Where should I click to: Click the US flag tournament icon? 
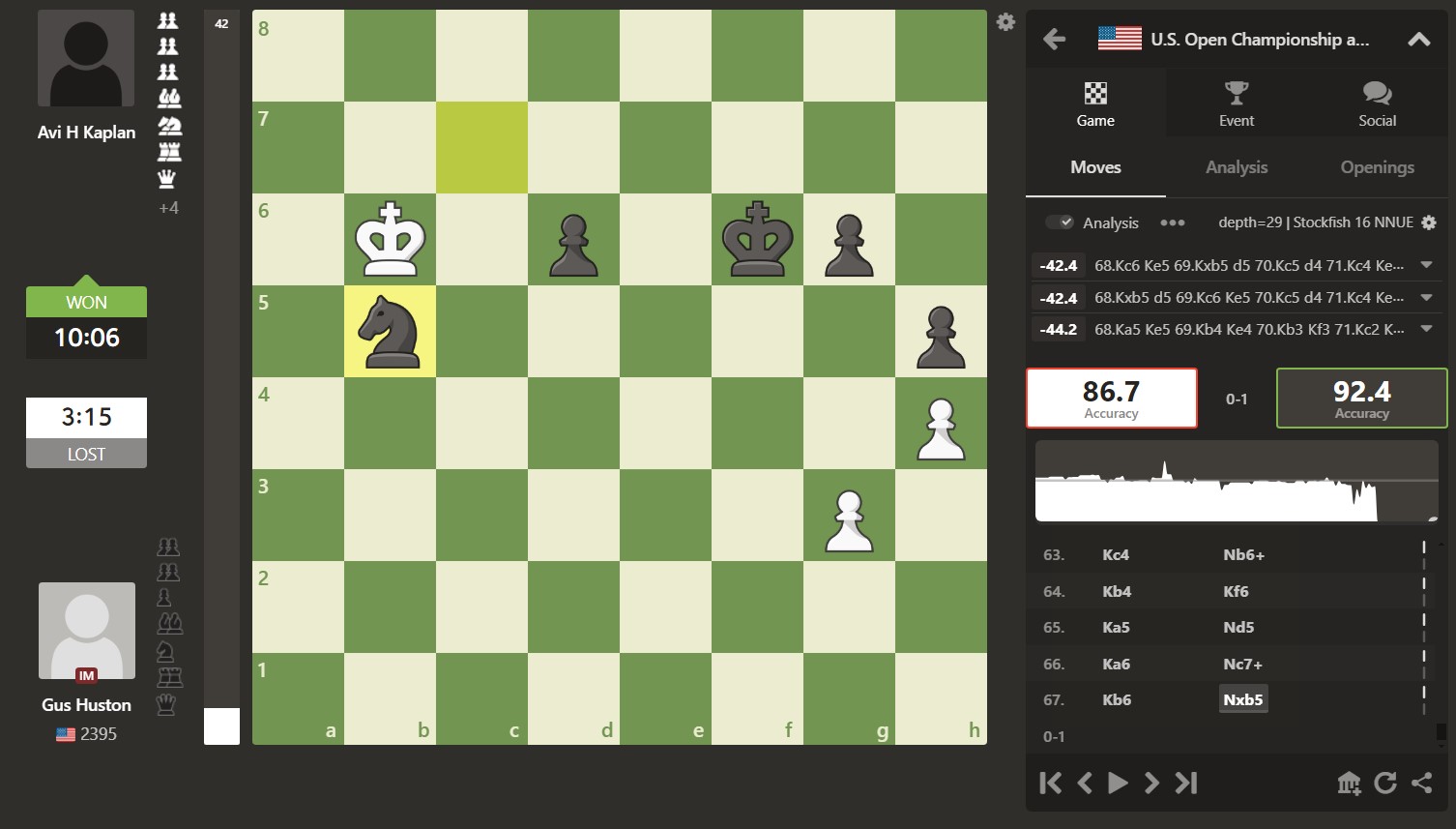point(1120,39)
